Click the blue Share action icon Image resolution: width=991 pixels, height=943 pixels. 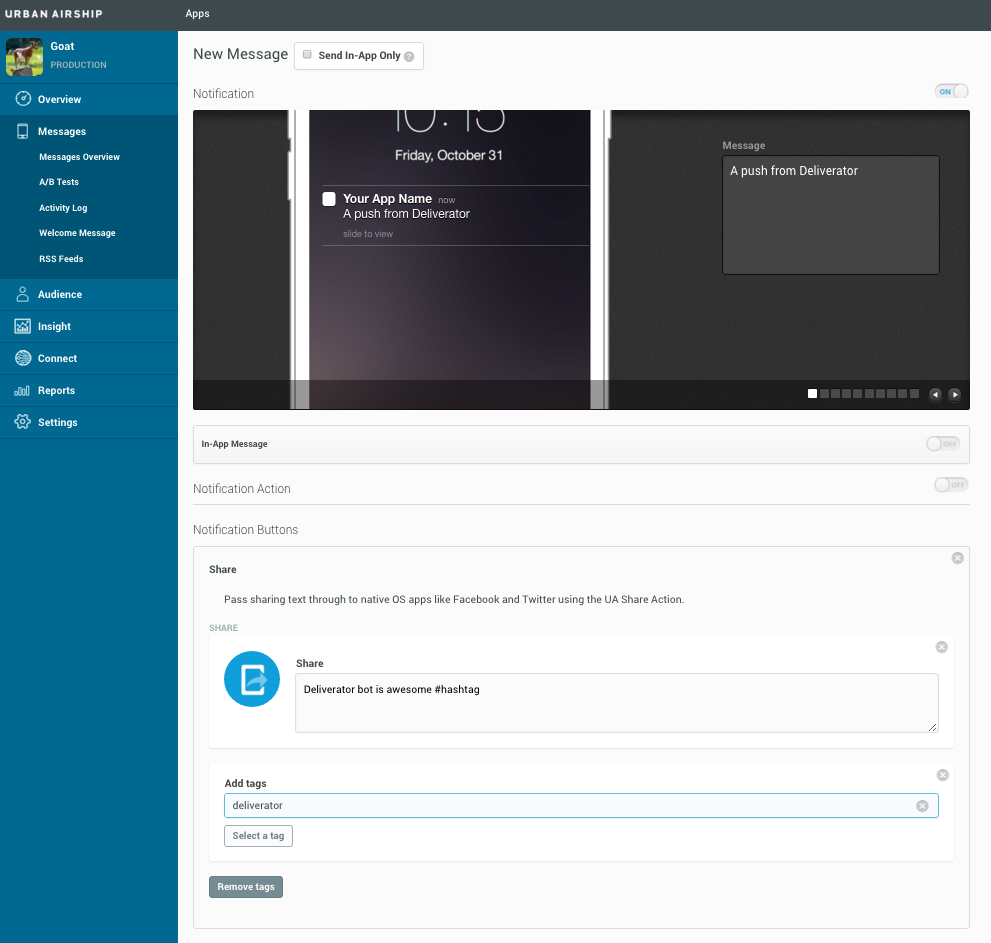(x=252, y=679)
